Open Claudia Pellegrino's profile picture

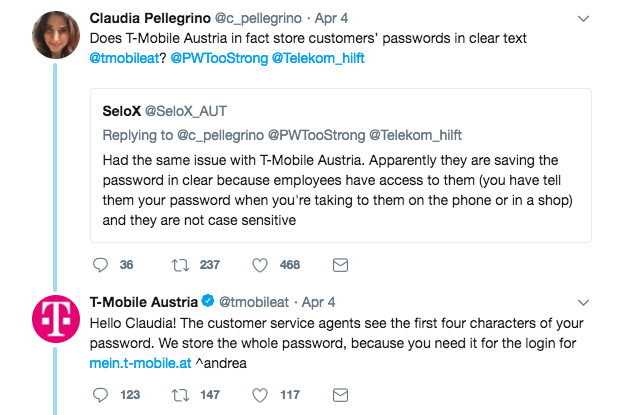pyautogui.click(x=56, y=36)
